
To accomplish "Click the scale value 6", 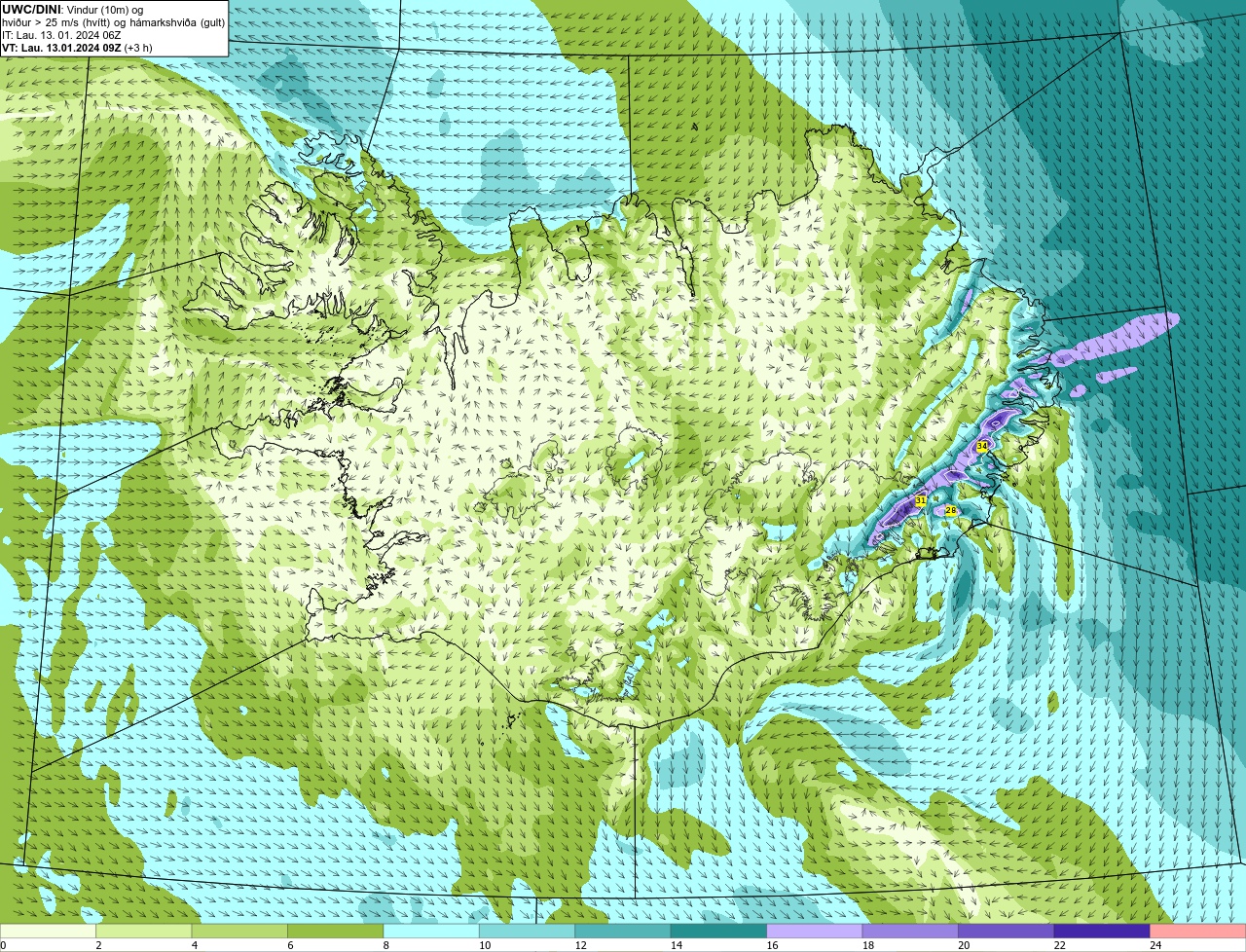I will [x=290, y=945].
